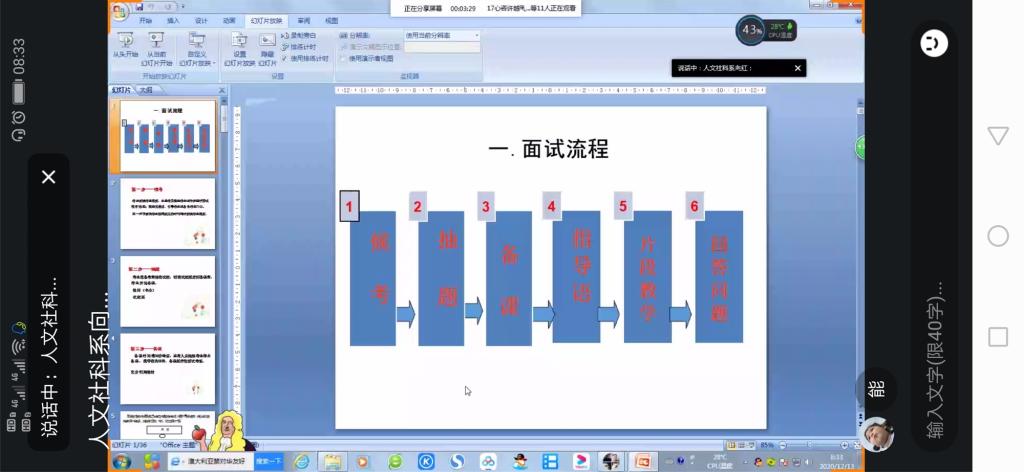Click Record Narration (录制旁白) icon

285,35
